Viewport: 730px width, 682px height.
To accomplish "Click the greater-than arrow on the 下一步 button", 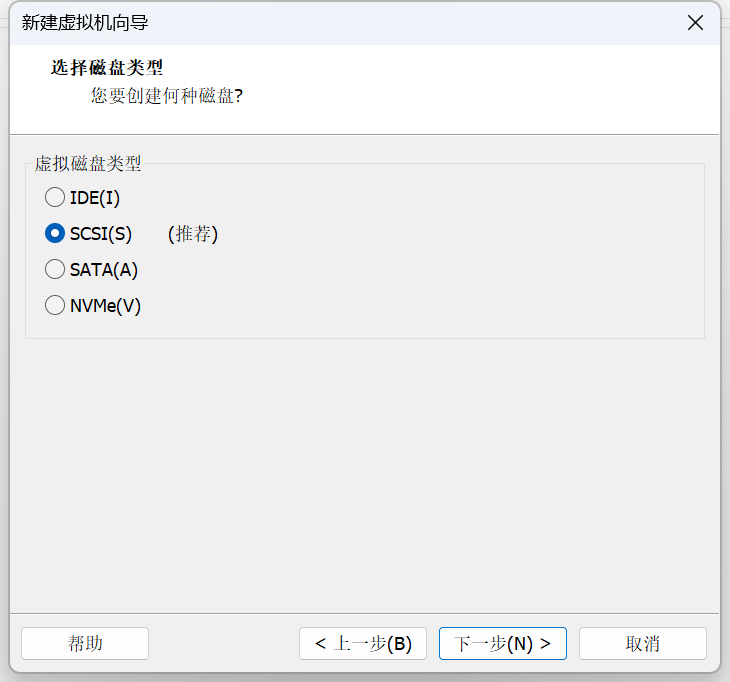I will [545, 644].
